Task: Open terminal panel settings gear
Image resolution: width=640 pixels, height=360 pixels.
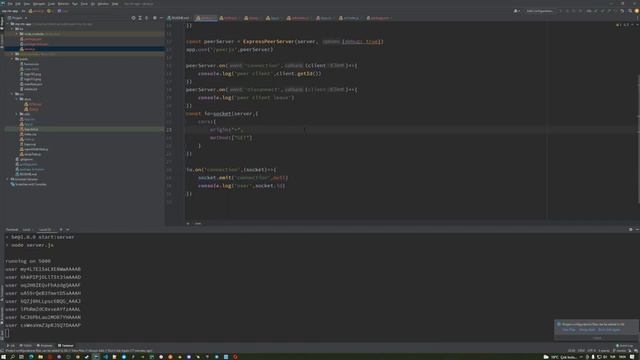Action: point(630,229)
